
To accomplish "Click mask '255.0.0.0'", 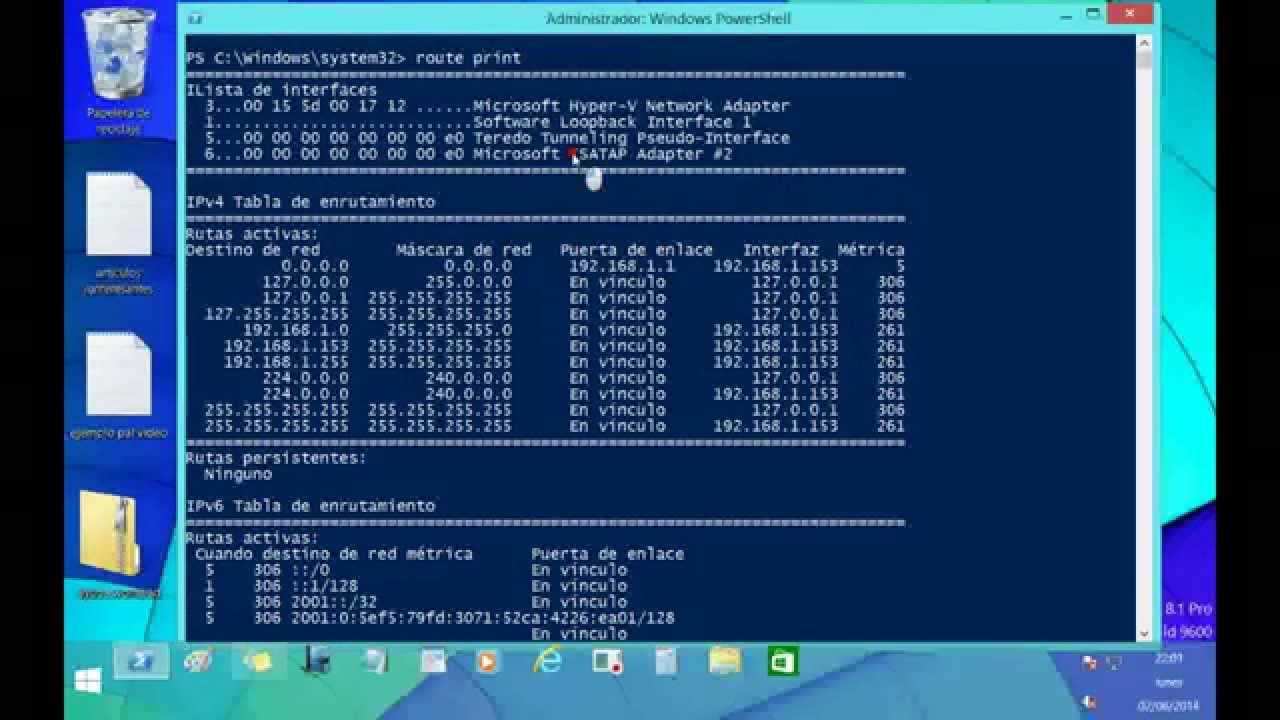I will point(468,282).
